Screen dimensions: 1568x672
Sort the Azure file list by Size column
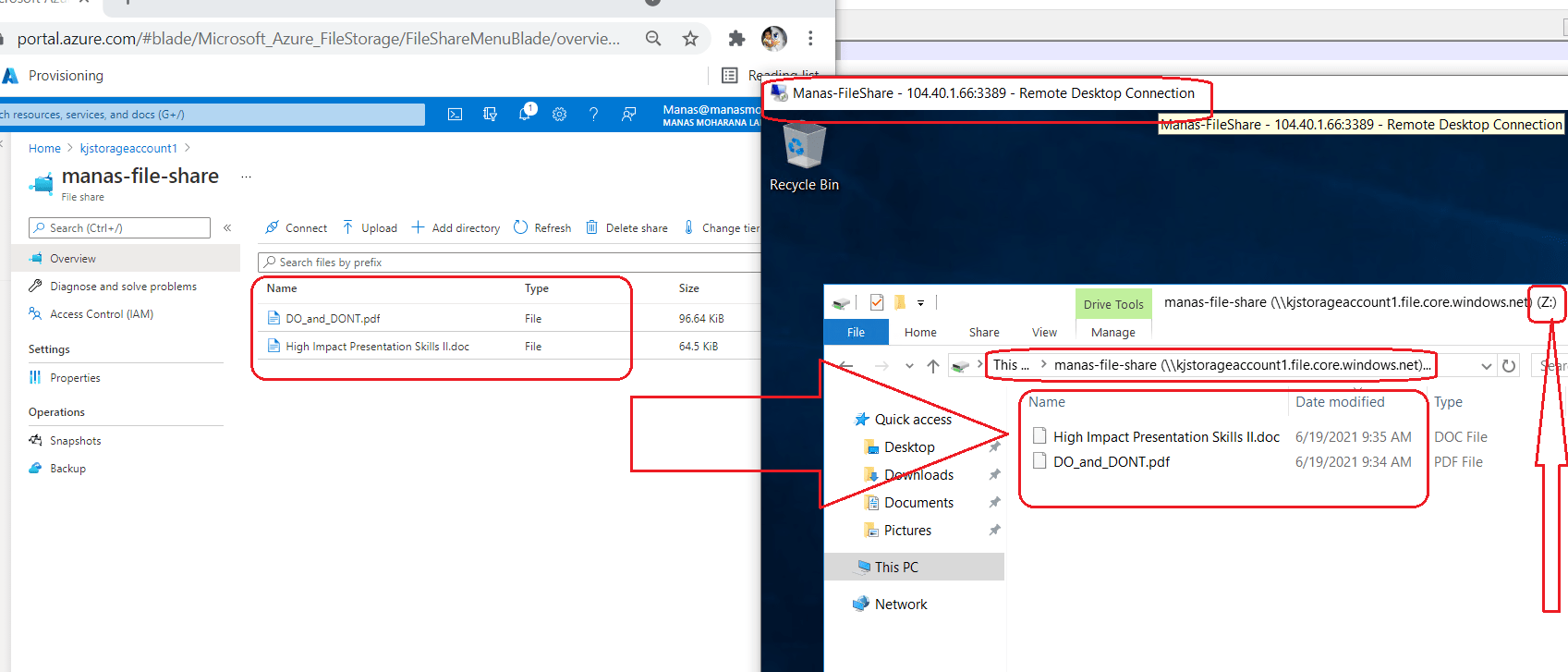click(689, 288)
